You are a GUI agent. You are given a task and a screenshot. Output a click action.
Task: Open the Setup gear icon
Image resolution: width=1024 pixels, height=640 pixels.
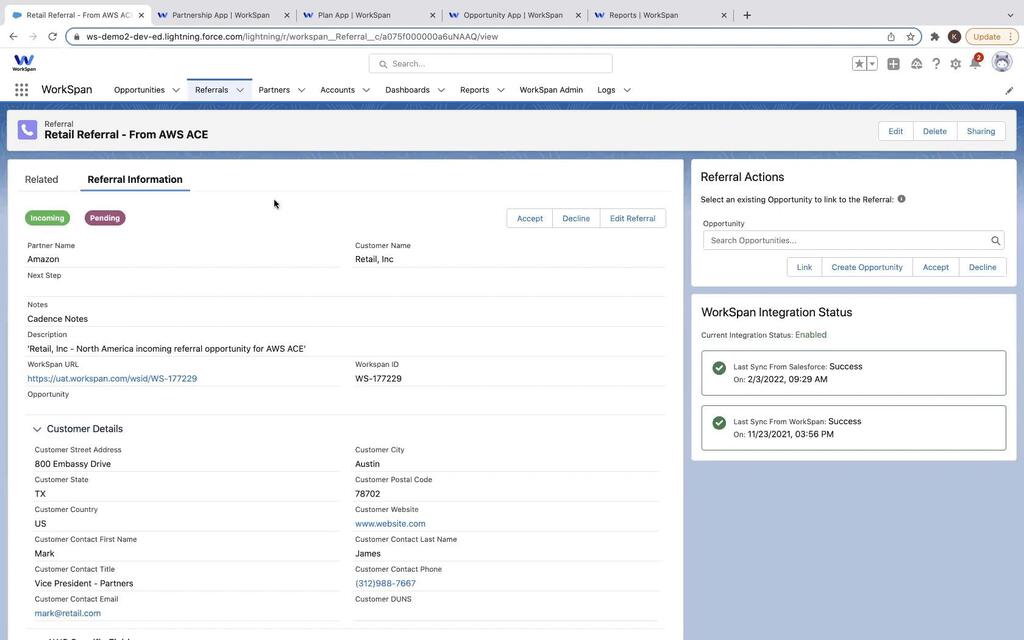coord(955,64)
